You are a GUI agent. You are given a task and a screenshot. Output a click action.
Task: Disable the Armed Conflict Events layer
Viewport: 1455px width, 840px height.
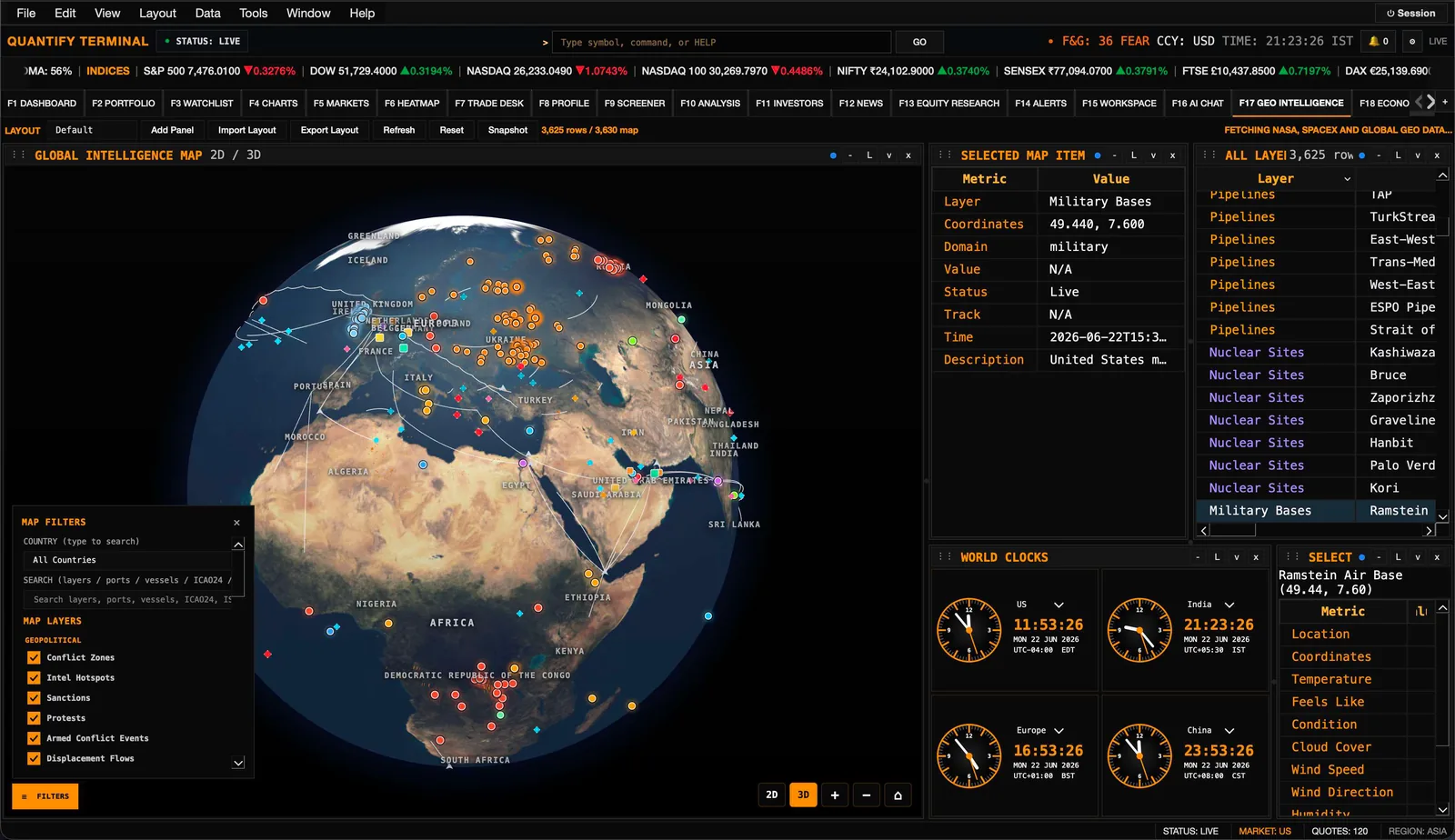click(34, 738)
